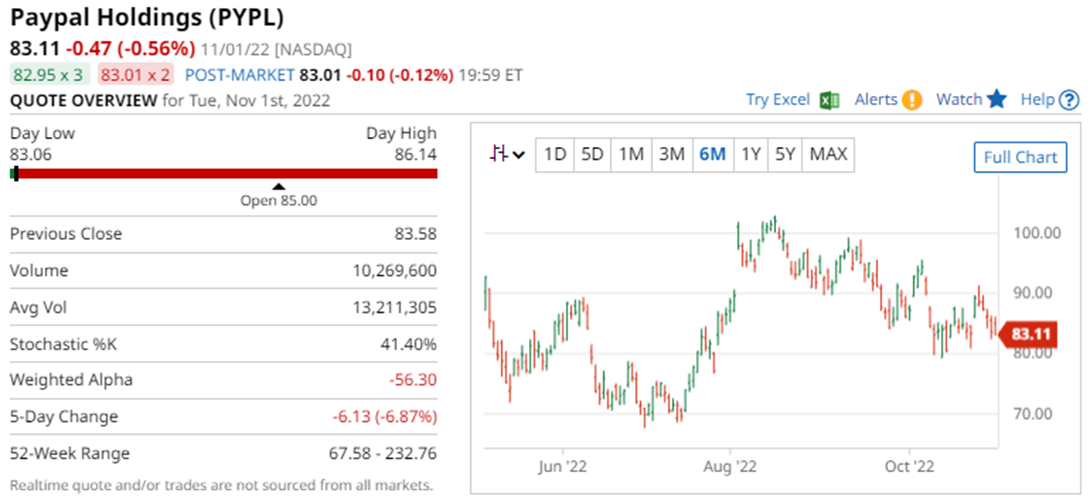Click the POST-MARKET link
Screen dimensions: 1090x503
coord(239,74)
